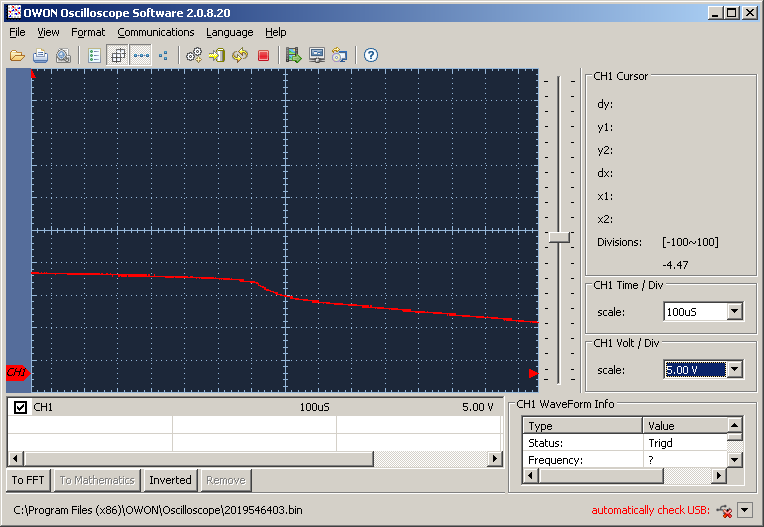The height and width of the screenshot is (527, 764).
Task: Click the red stop button icon
Action: (263, 56)
